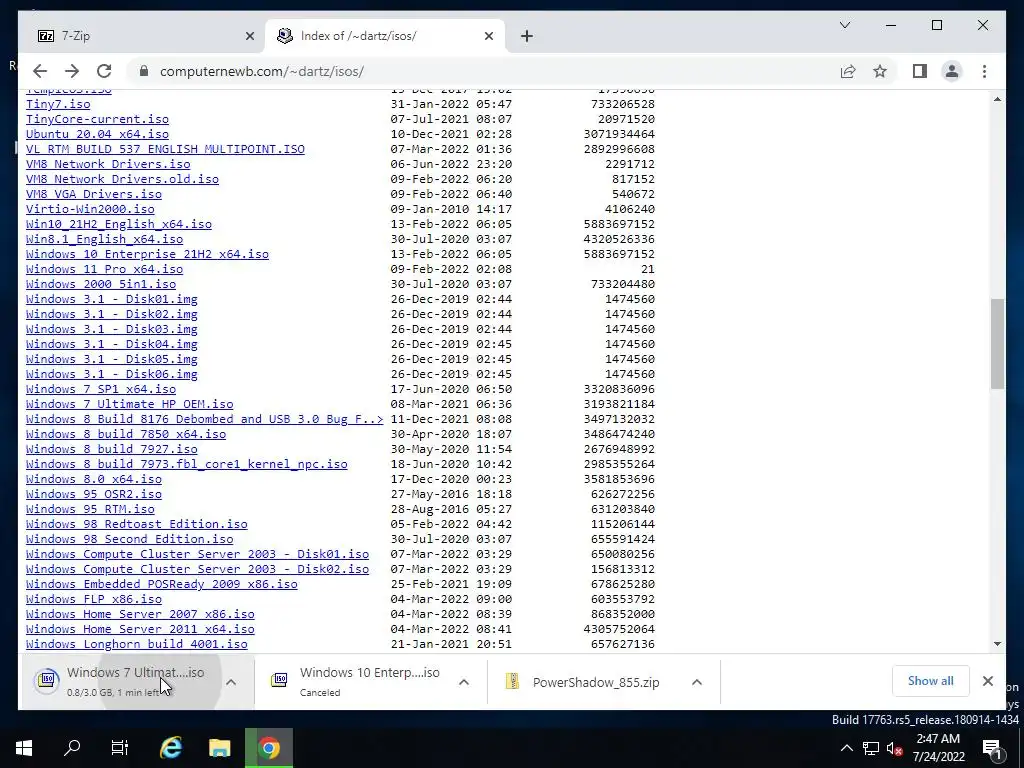
Task: Open the Chrome profile avatar icon
Action: coord(952,71)
